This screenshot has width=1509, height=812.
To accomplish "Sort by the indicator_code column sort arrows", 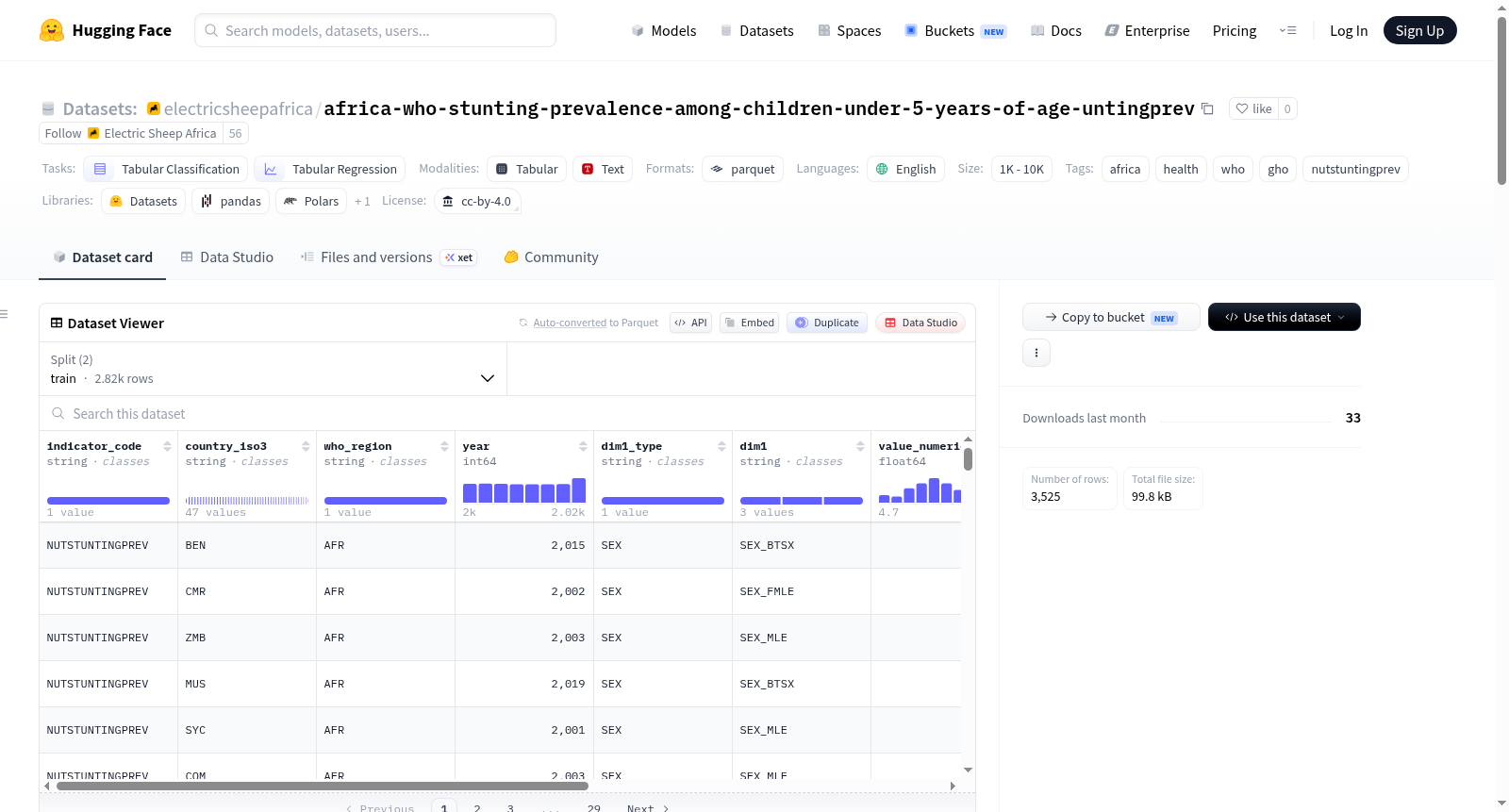I will [167, 446].
